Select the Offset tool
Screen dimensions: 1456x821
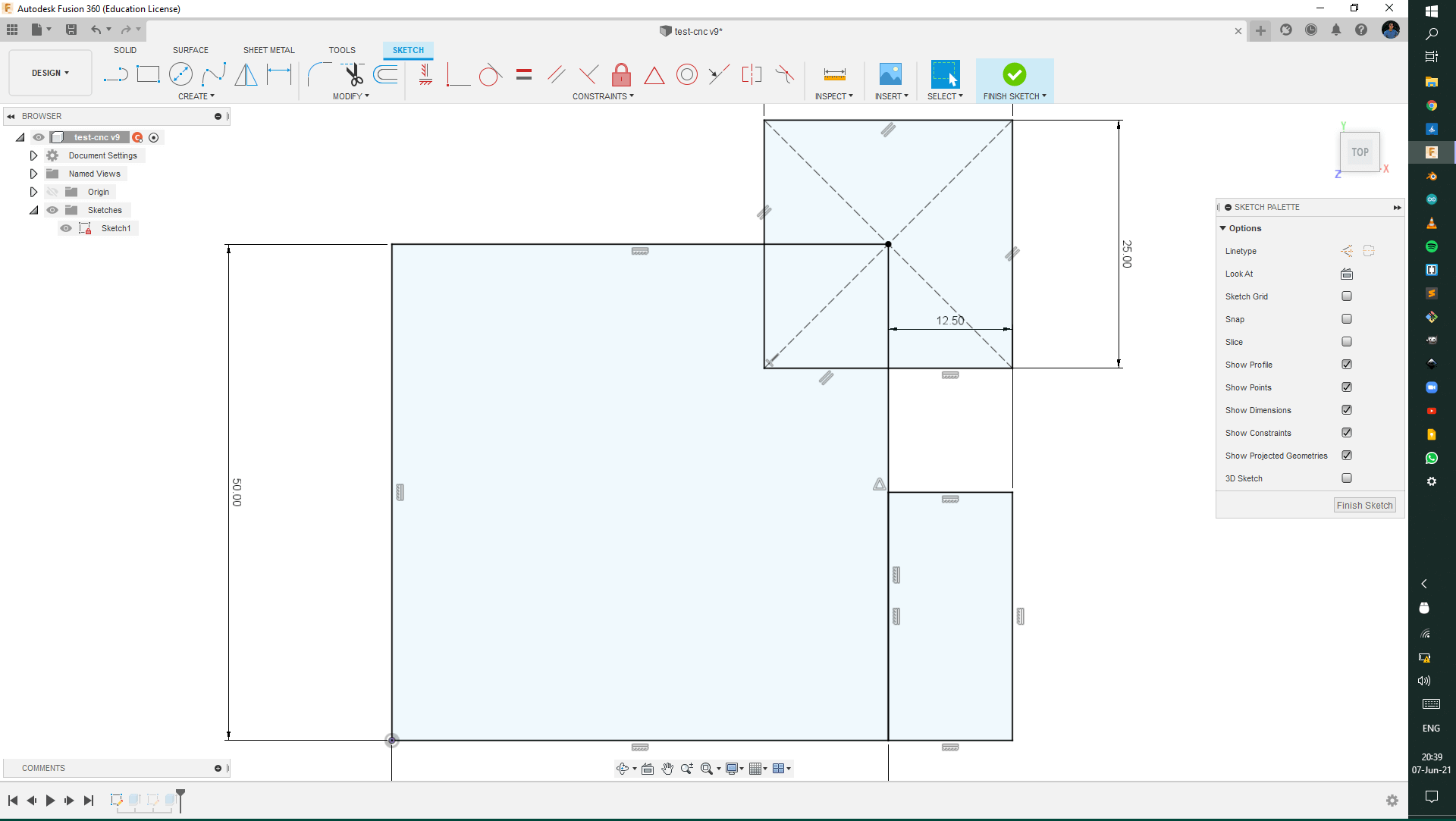pos(386,74)
